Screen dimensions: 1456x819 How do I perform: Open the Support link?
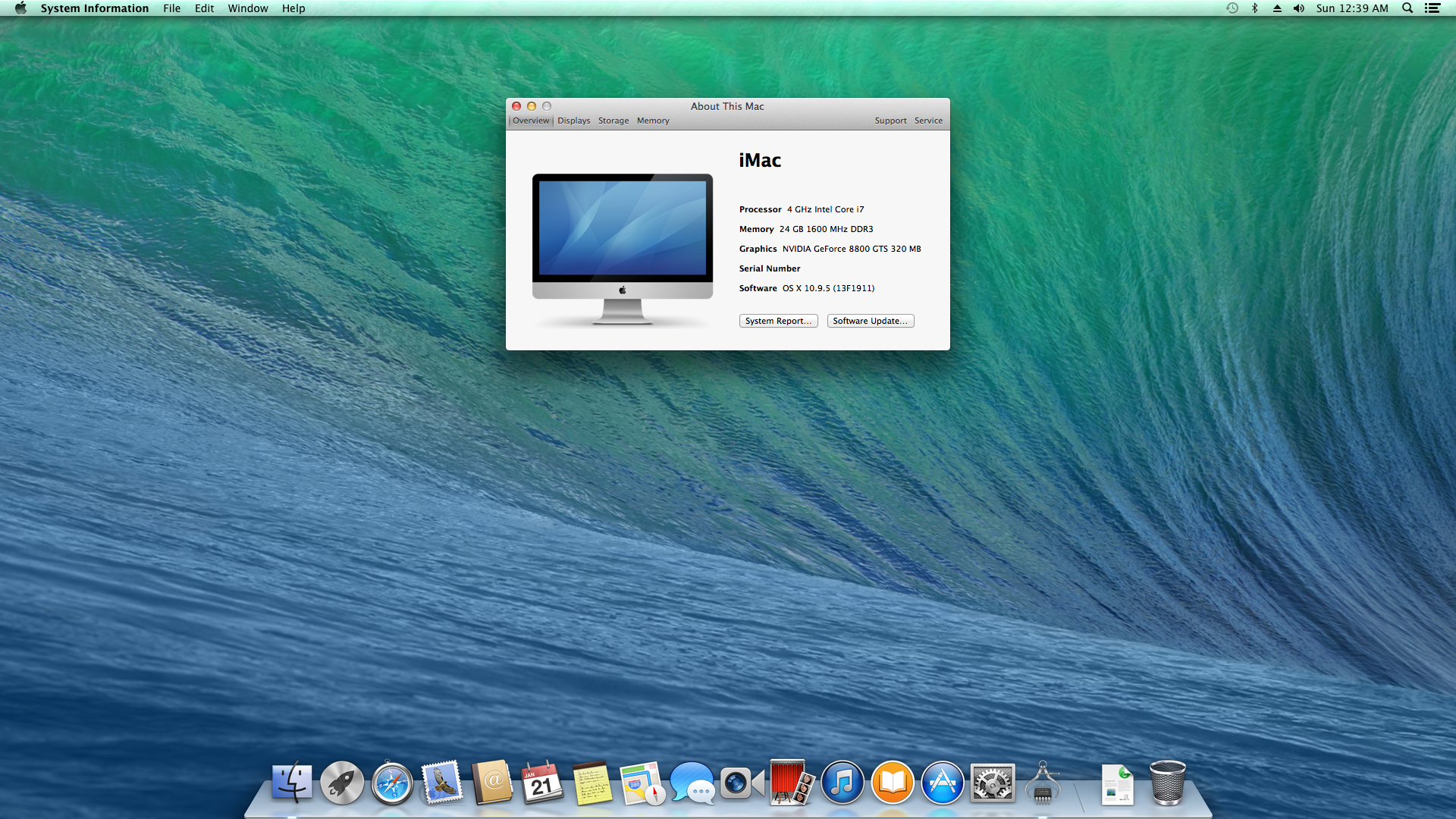point(890,121)
